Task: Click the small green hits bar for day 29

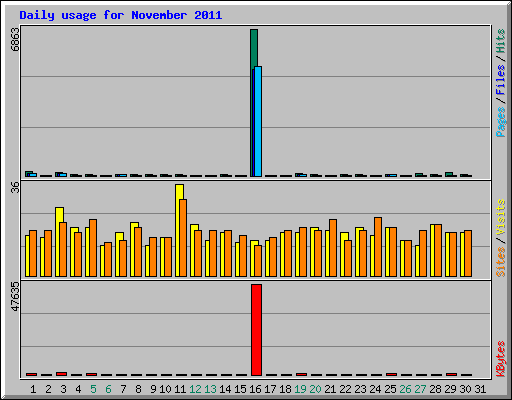Action: 448,174
